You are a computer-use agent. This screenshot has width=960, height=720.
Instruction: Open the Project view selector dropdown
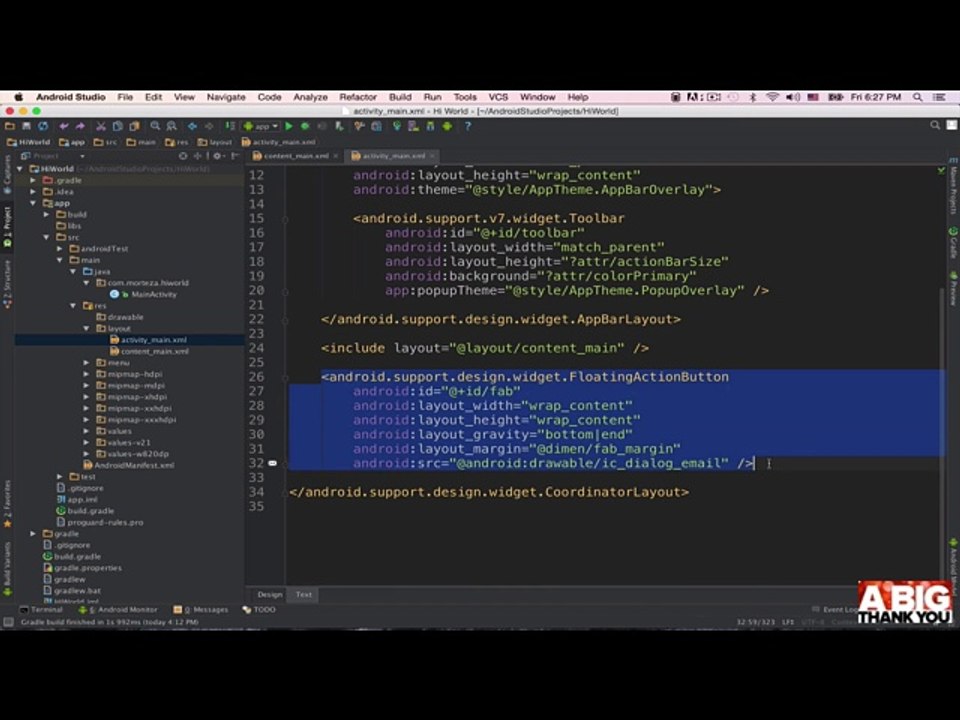click(53, 156)
